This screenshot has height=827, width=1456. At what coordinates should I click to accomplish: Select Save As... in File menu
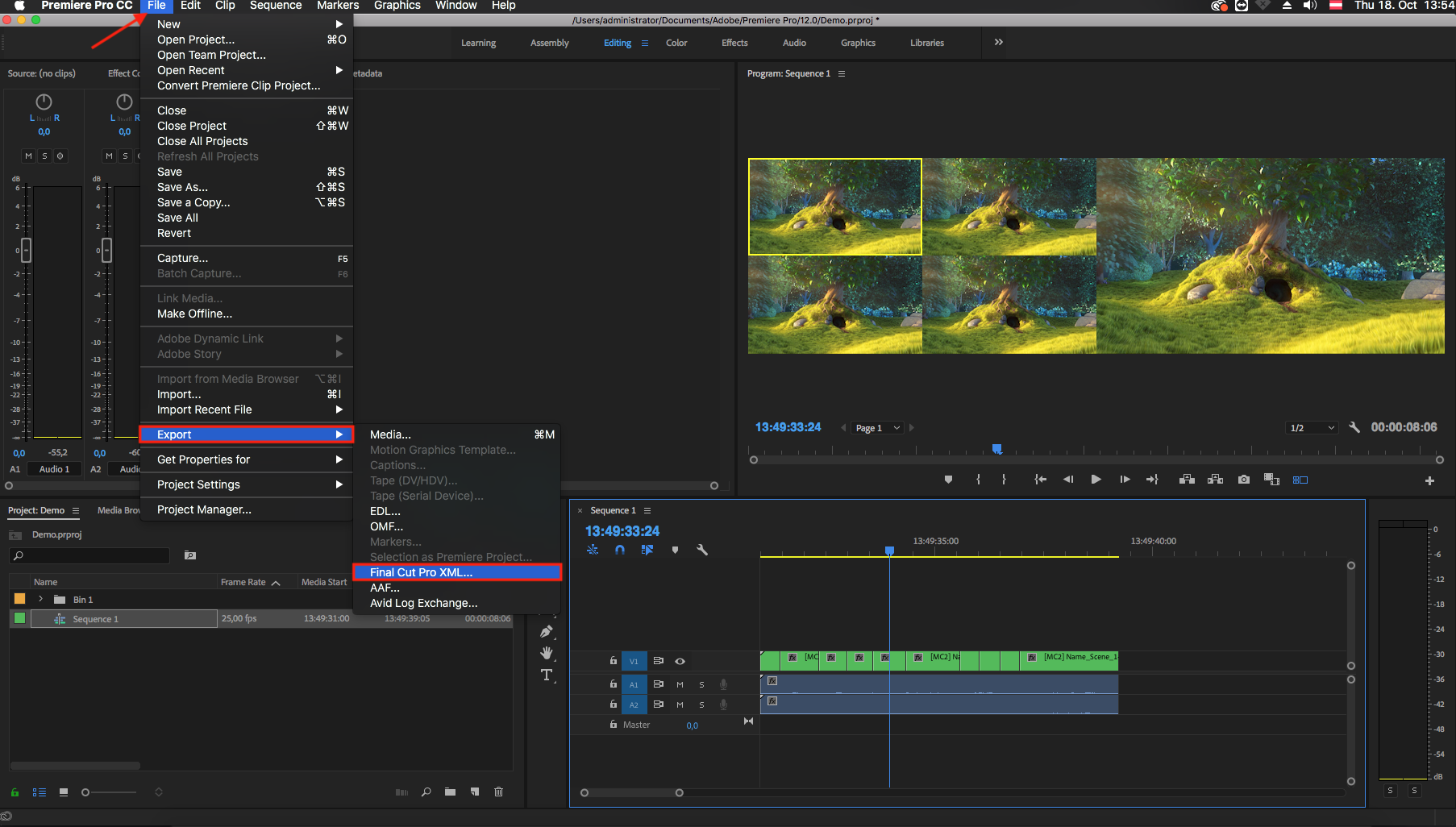(x=247, y=187)
